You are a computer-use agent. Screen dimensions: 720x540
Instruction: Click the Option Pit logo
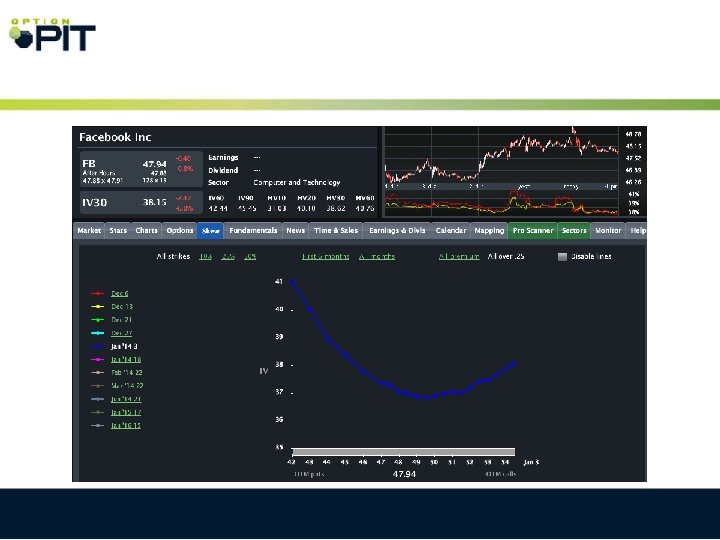tap(52, 35)
